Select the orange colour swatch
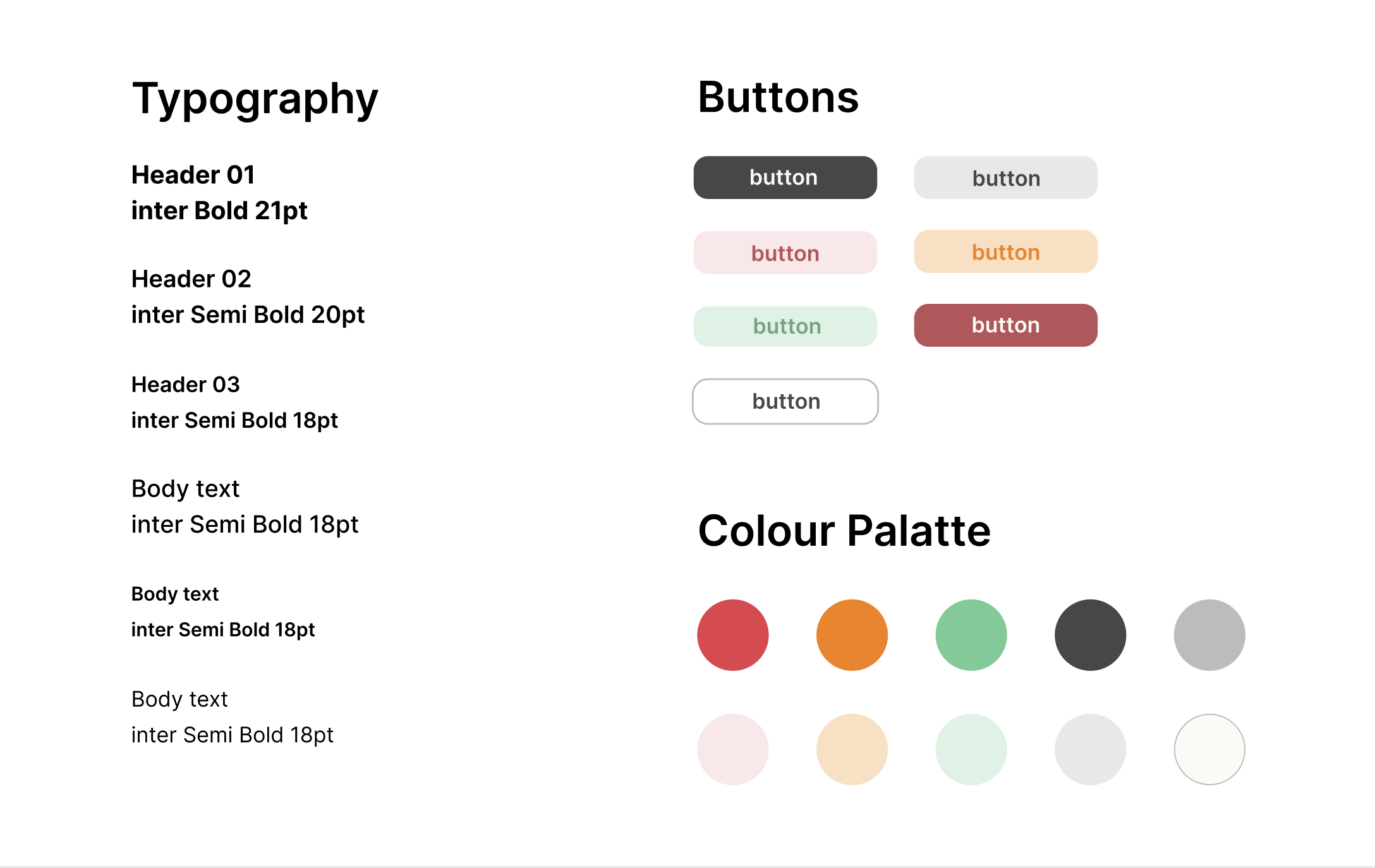The width and height of the screenshot is (1375, 868). (x=852, y=635)
